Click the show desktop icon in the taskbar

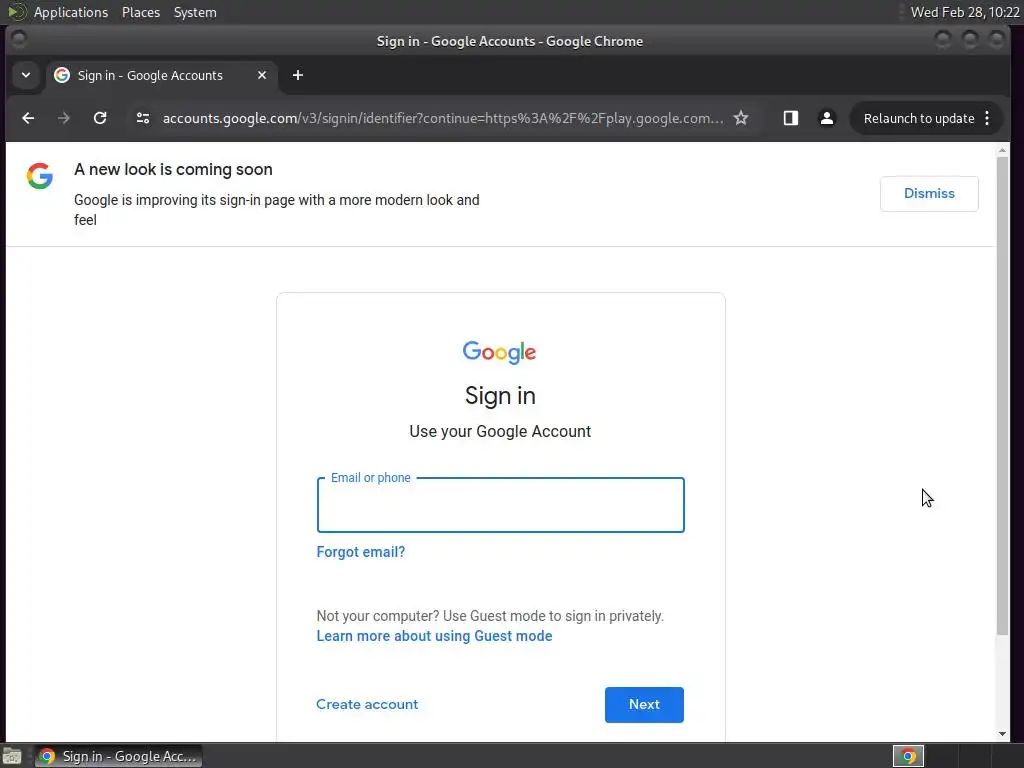click(x=12, y=756)
